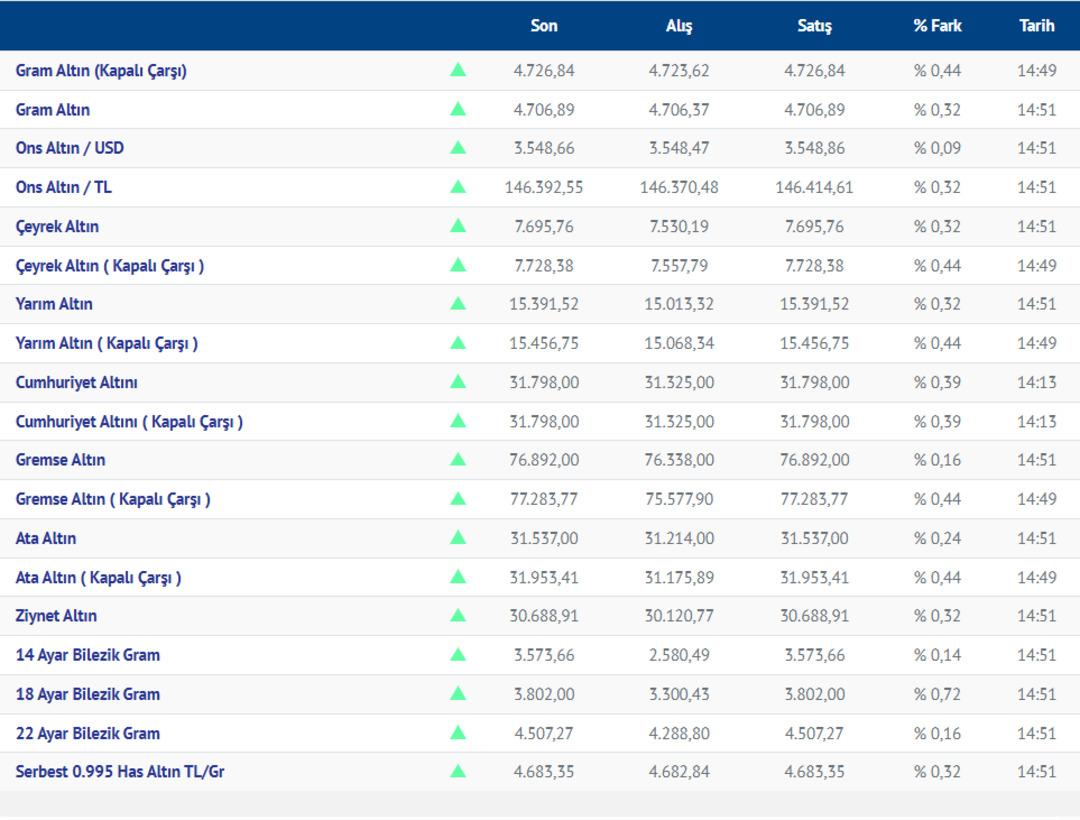The width and height of the screenshot is (1080, 820).
Task: Click the Son column header
Action: [543, 26]
